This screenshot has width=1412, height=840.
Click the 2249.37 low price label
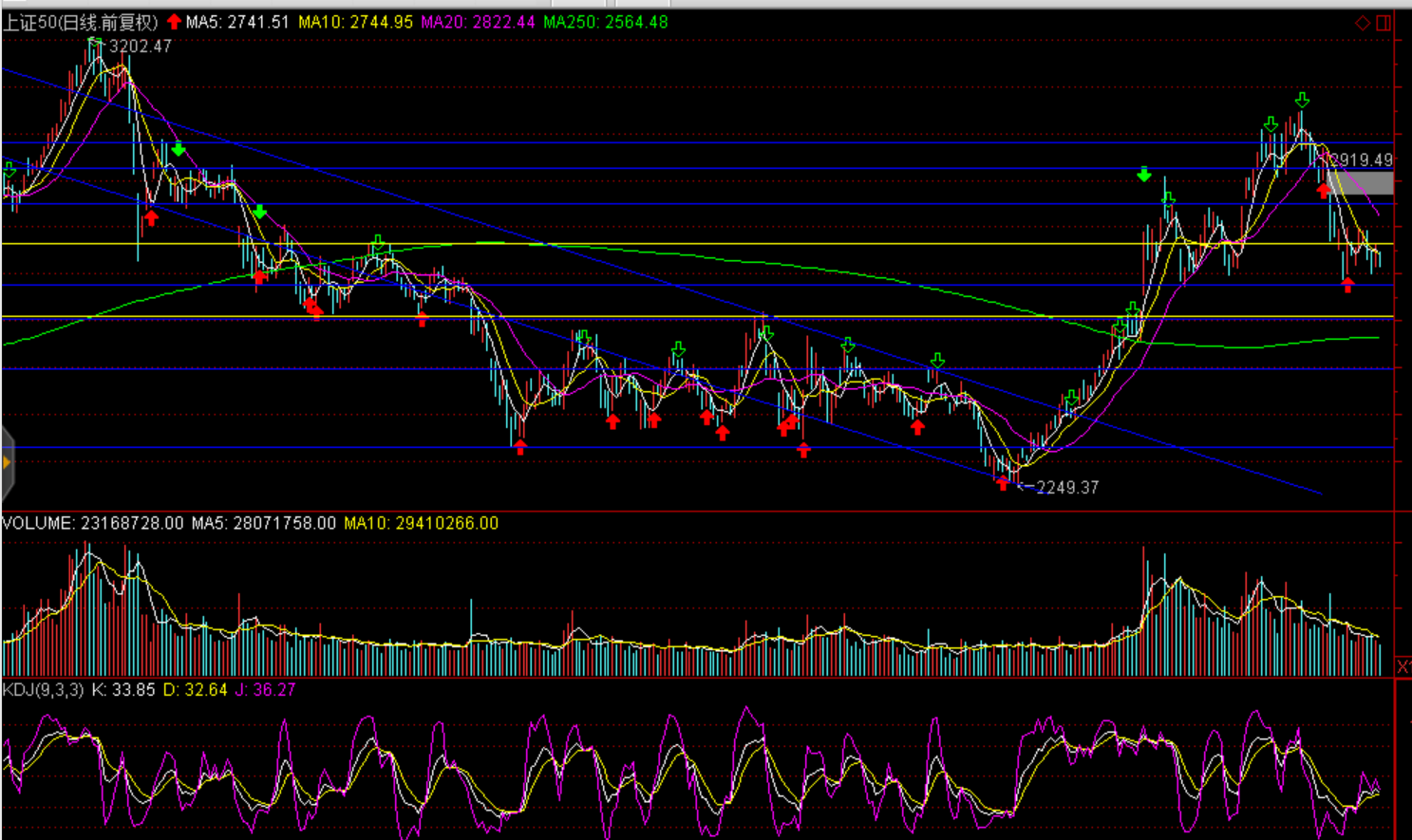click(1067, 488)
